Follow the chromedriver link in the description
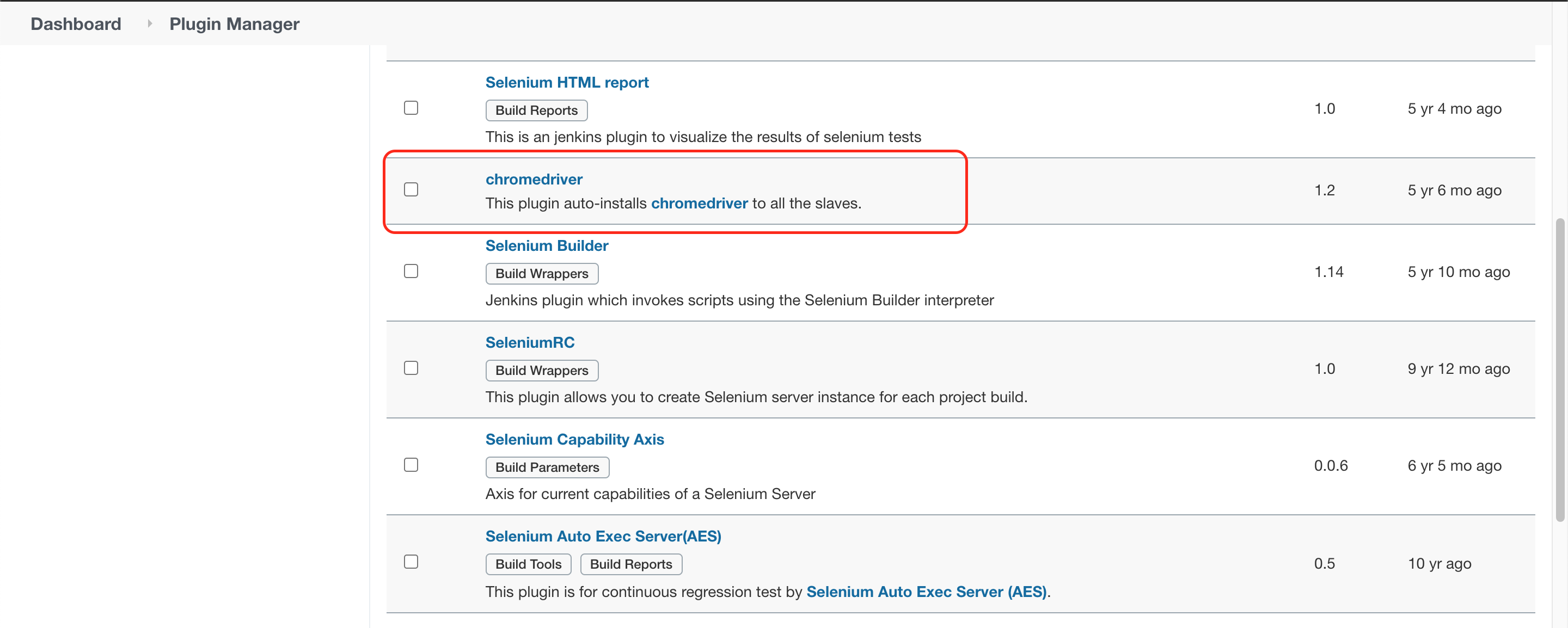 pos(700,203)
